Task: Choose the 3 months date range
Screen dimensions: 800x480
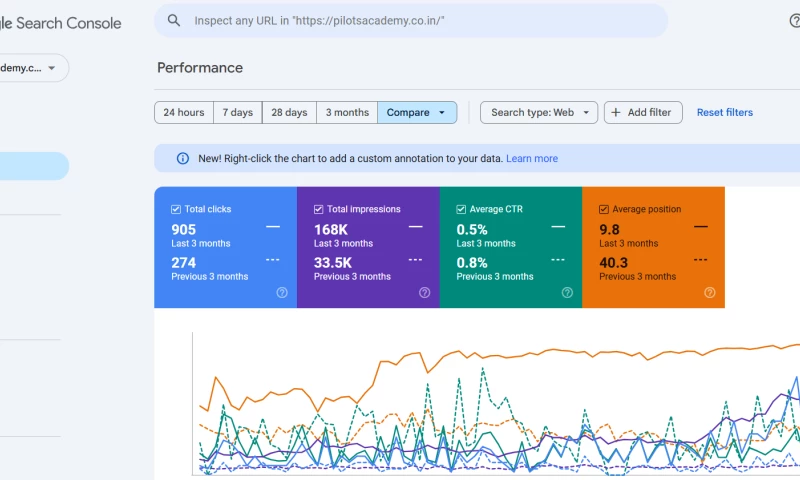Action: click(x=347, y=113)
